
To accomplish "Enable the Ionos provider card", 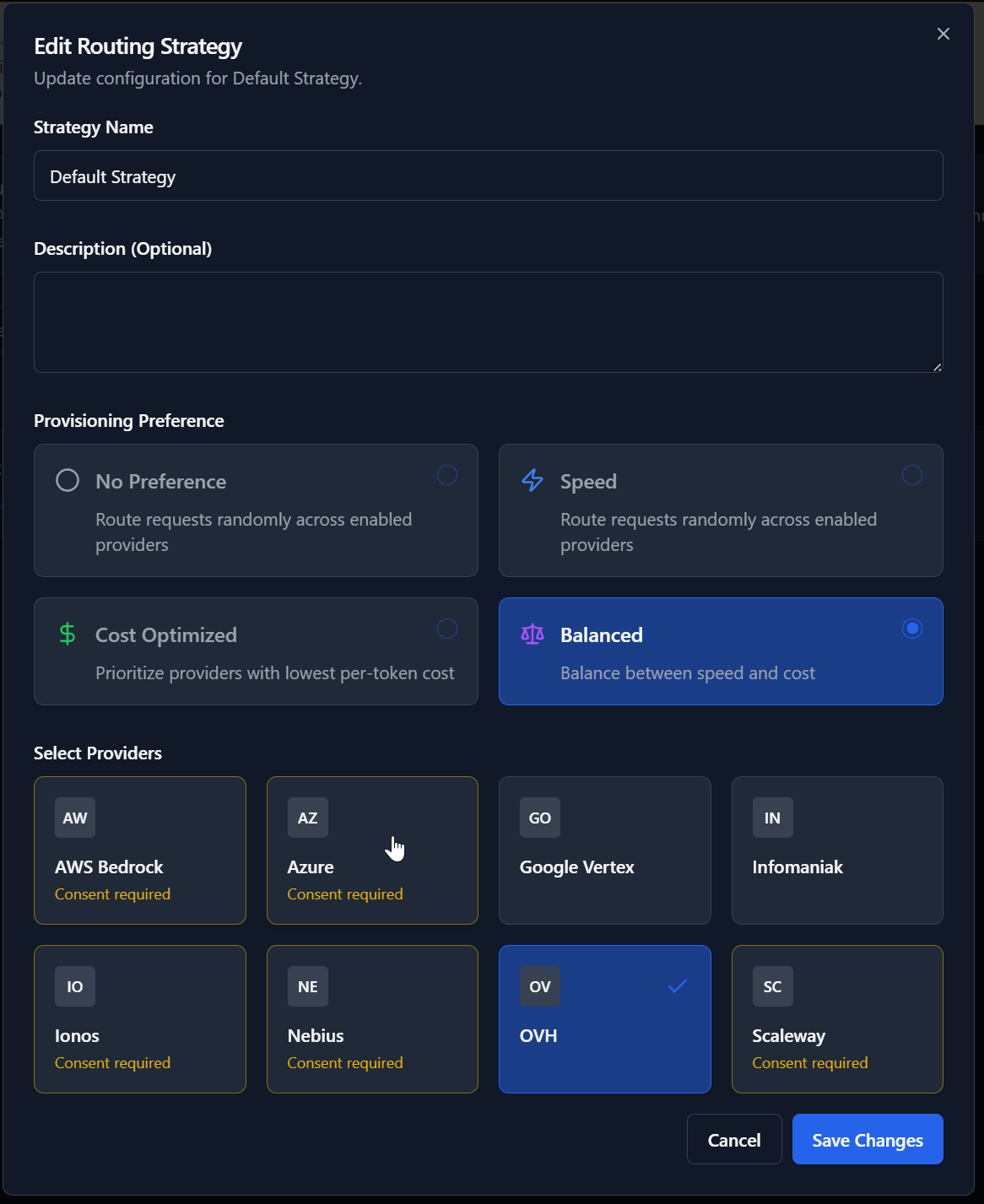I will (x=140, y=1019).
